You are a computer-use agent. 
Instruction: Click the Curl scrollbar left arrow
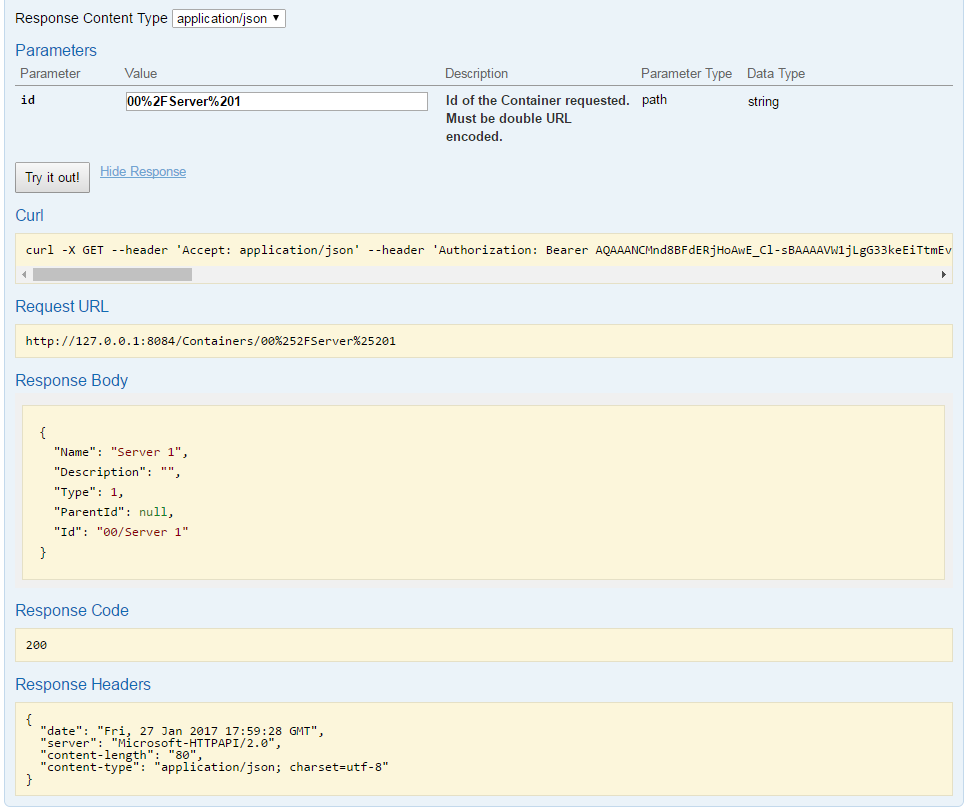pyautogui.click(x=24, y=274)
